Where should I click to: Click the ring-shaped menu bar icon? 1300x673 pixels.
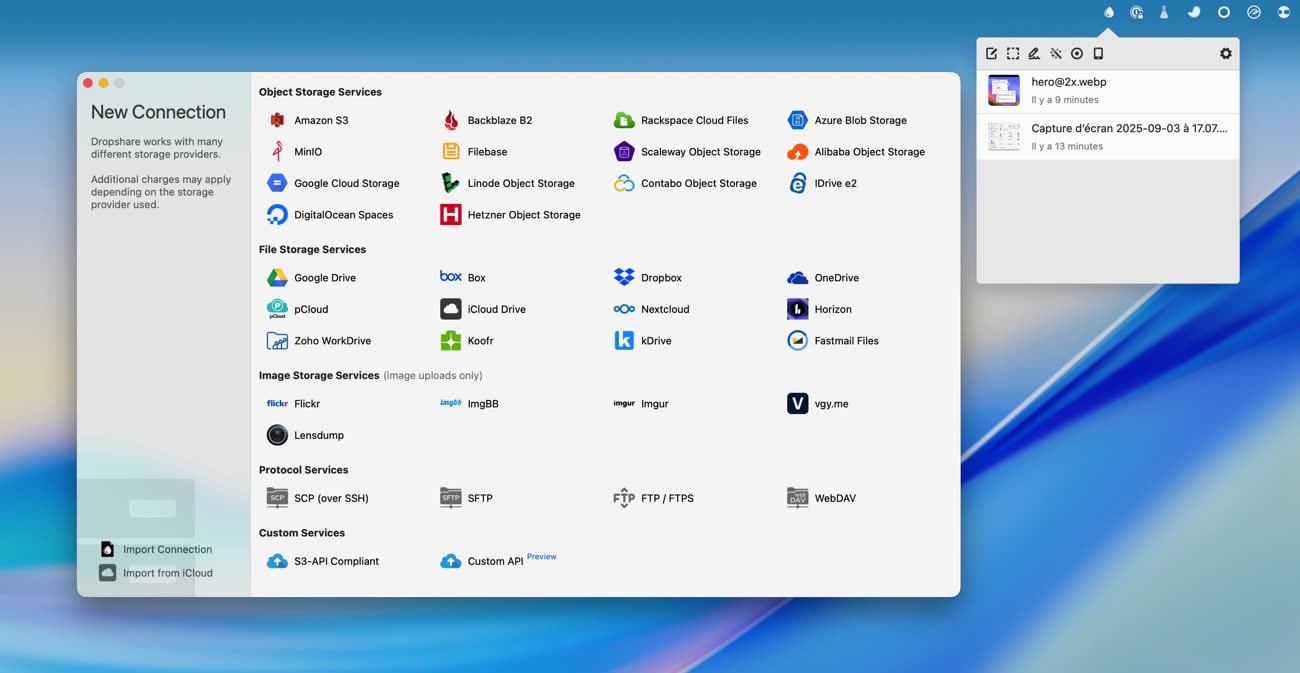[x=1223, y=13]
